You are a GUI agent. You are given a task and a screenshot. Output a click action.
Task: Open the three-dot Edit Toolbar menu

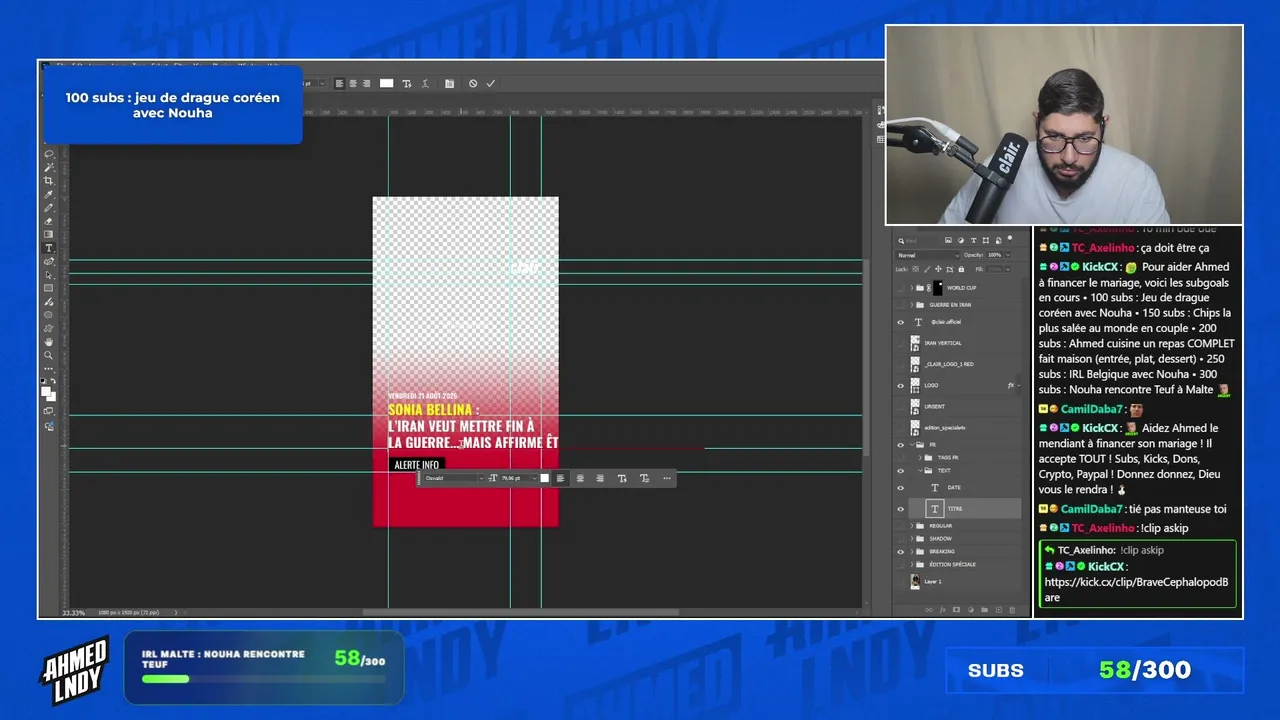coord(49,369)
